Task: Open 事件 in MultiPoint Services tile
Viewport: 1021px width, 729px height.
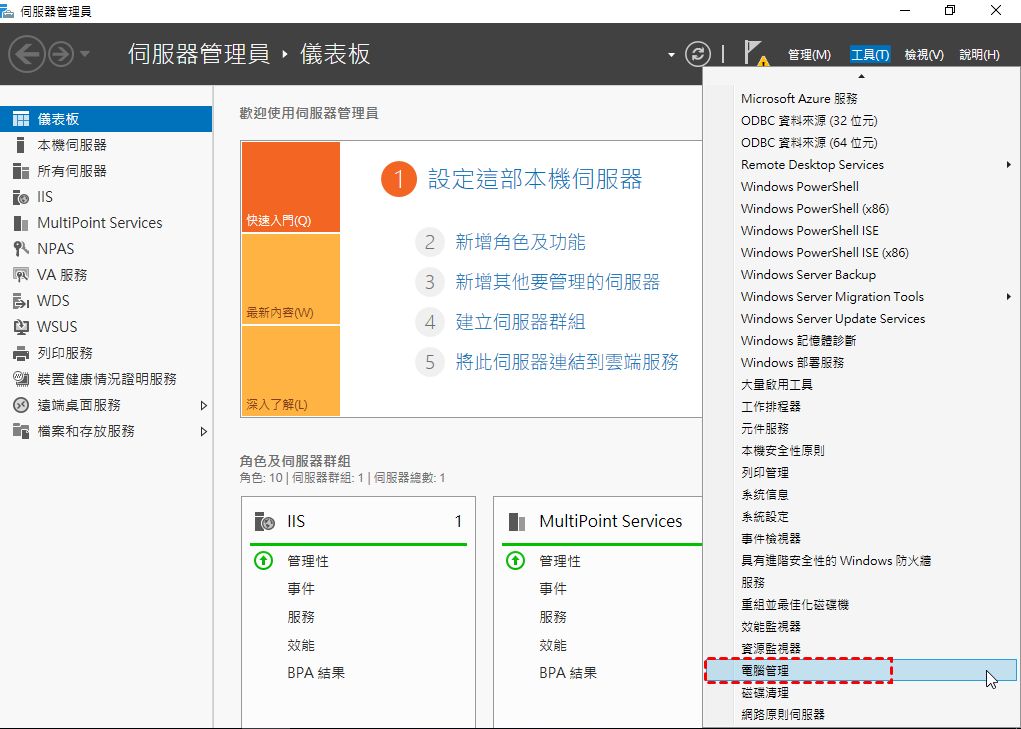Action: 553,589
